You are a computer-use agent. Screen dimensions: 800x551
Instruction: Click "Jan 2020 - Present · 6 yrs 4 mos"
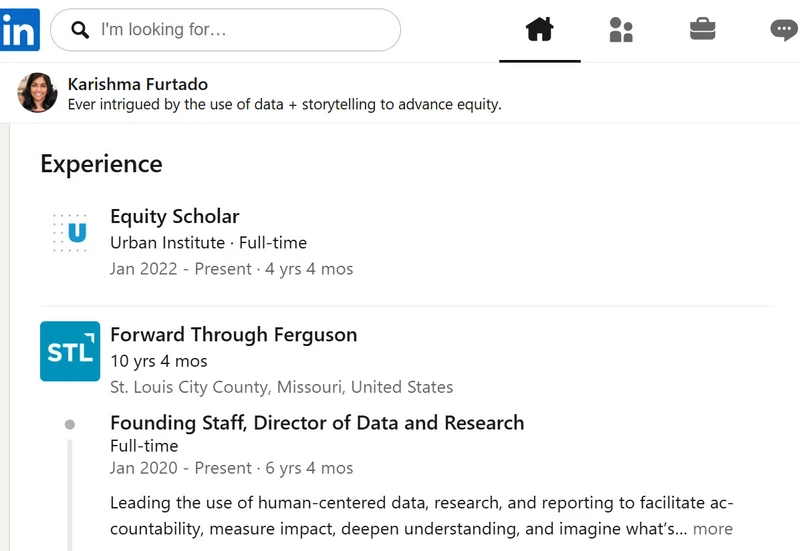(x=232, y=468)
